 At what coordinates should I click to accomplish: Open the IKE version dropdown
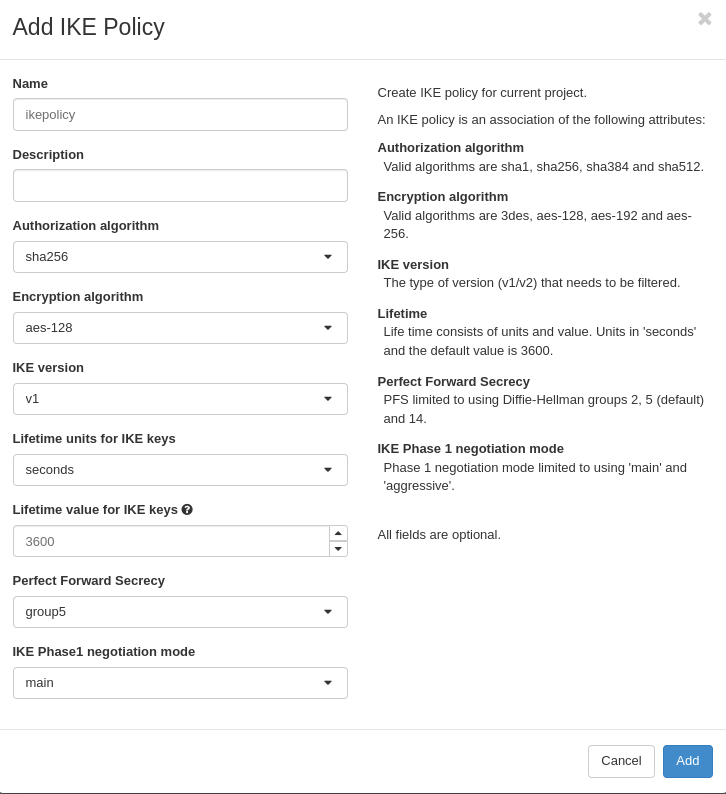tap(180, 399)
